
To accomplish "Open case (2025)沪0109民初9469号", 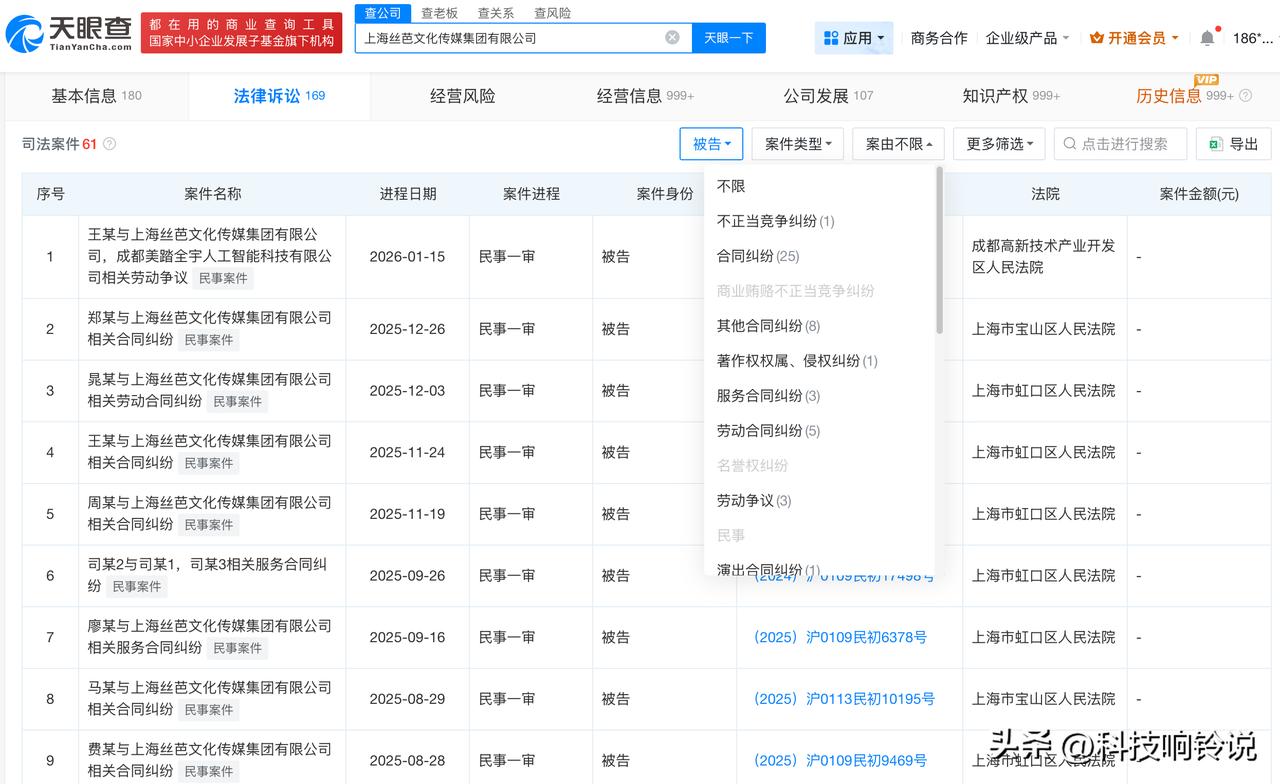I will [840, 761].
